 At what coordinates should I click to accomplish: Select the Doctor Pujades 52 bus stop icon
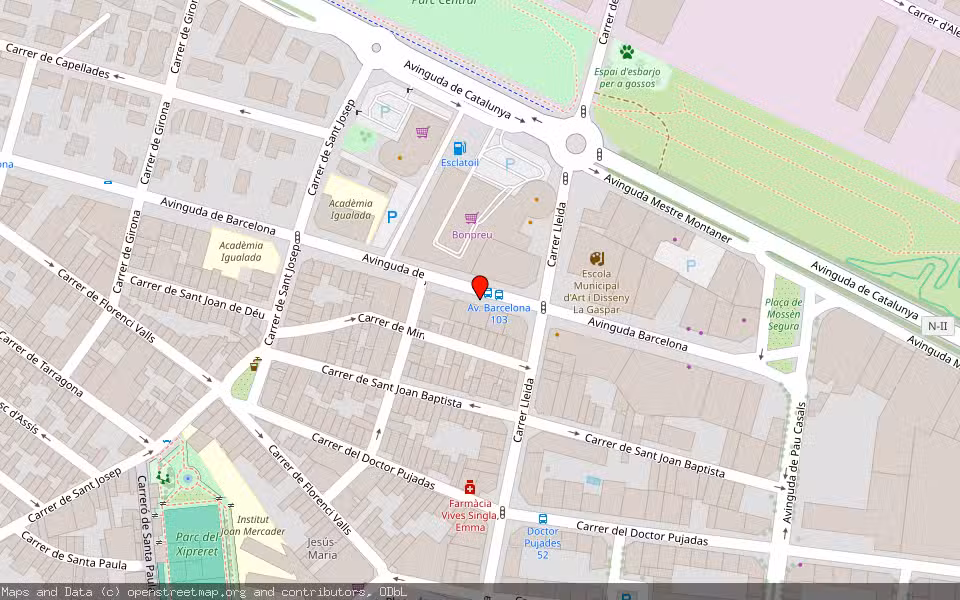542,519
